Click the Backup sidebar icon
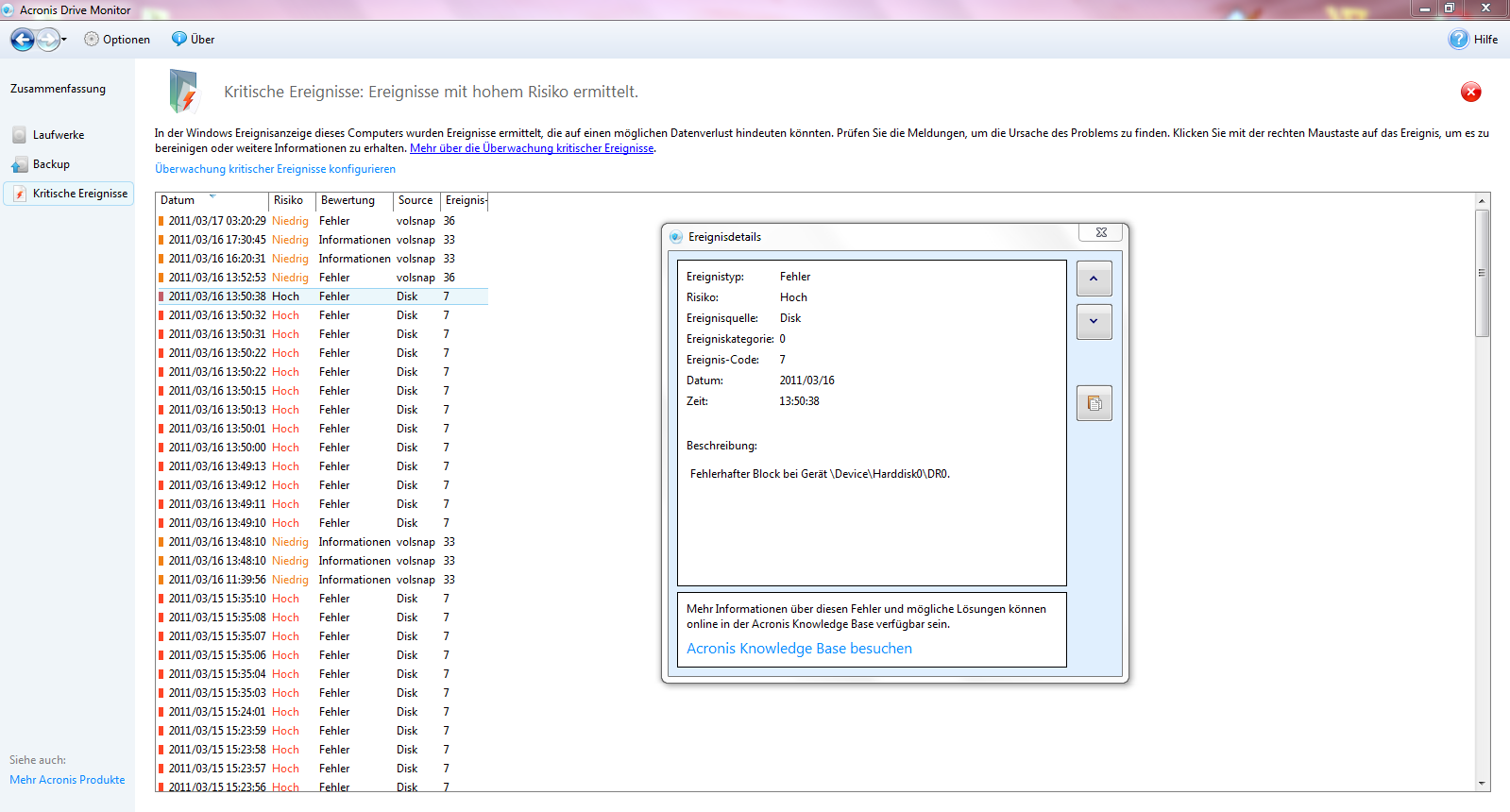 click(x=19, y=165)
